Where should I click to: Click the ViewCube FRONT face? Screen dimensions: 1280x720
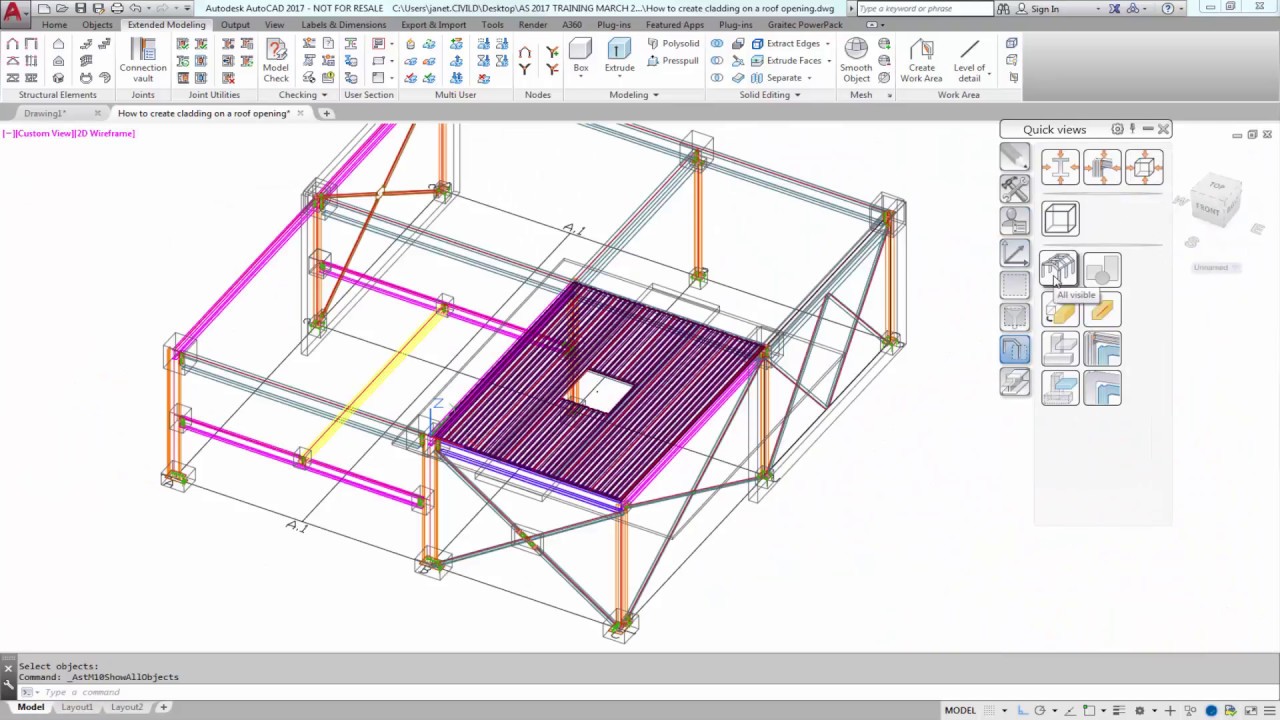[x=1208, y=209]
